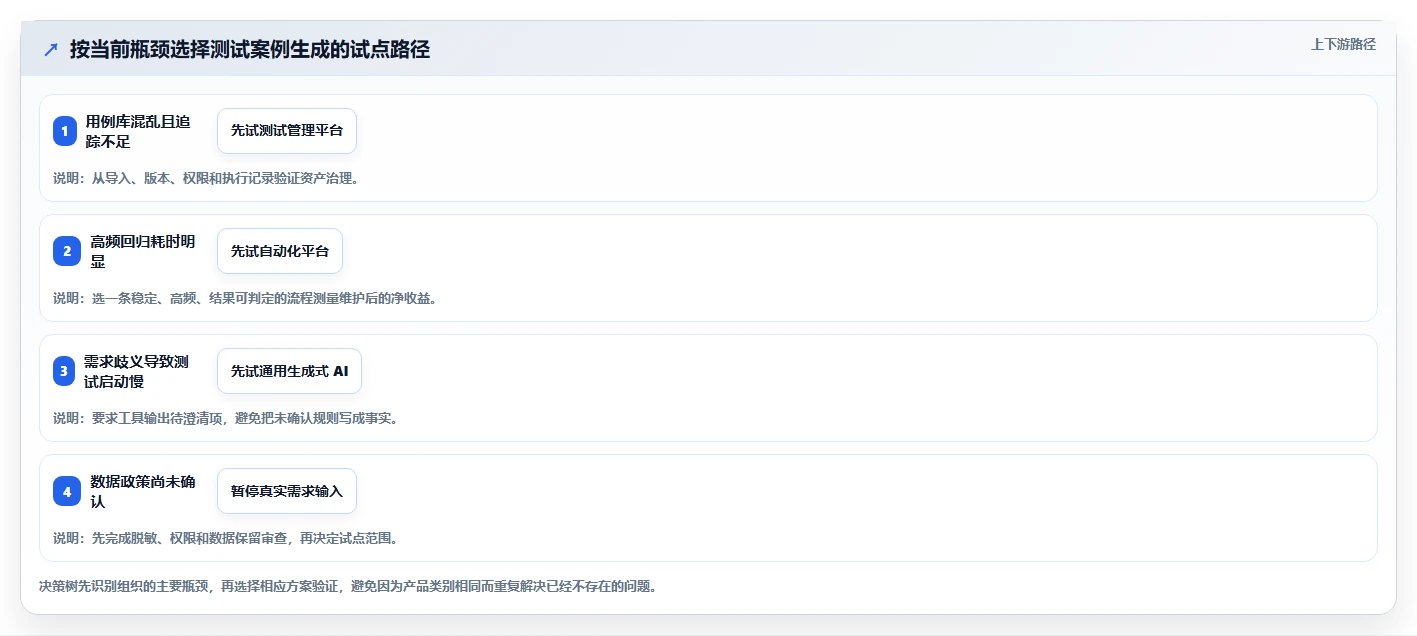Click the note starting 说明:从导入、版本、权限

[205, 178]
